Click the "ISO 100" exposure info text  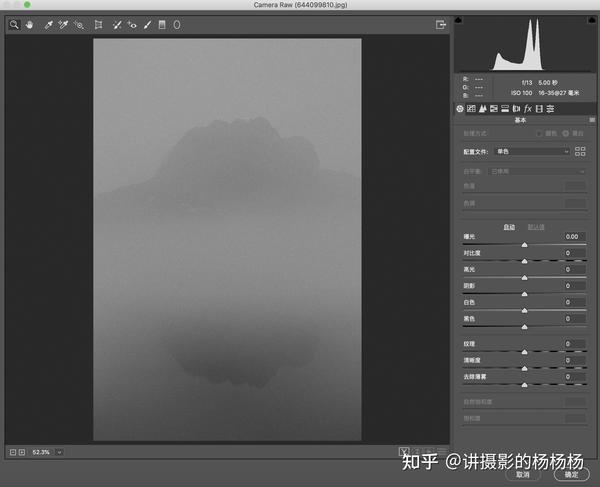(x=522, y=93)
